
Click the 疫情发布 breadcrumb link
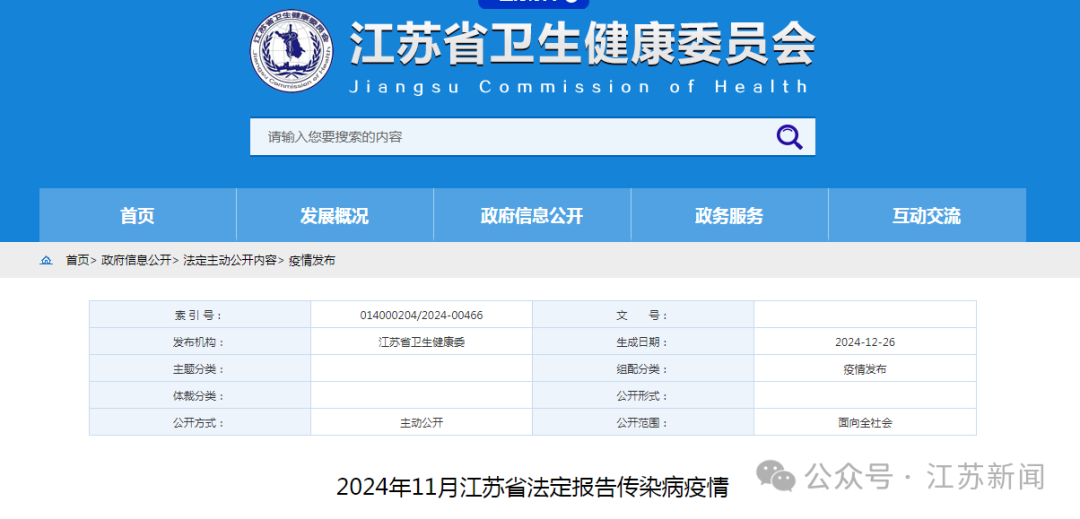click(x=312, y=260)
